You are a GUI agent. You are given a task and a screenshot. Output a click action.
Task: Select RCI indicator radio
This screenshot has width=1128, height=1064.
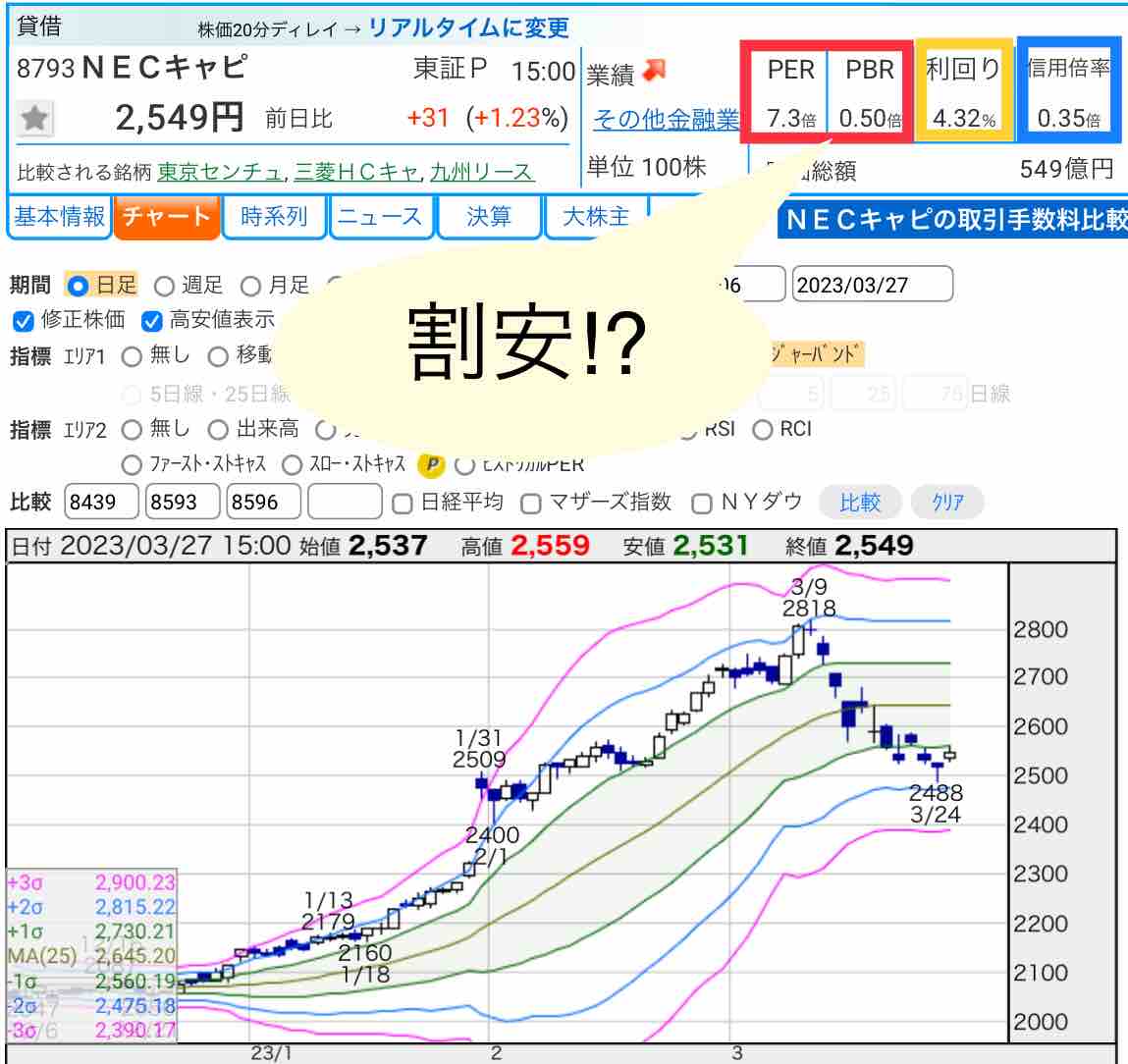762,430
